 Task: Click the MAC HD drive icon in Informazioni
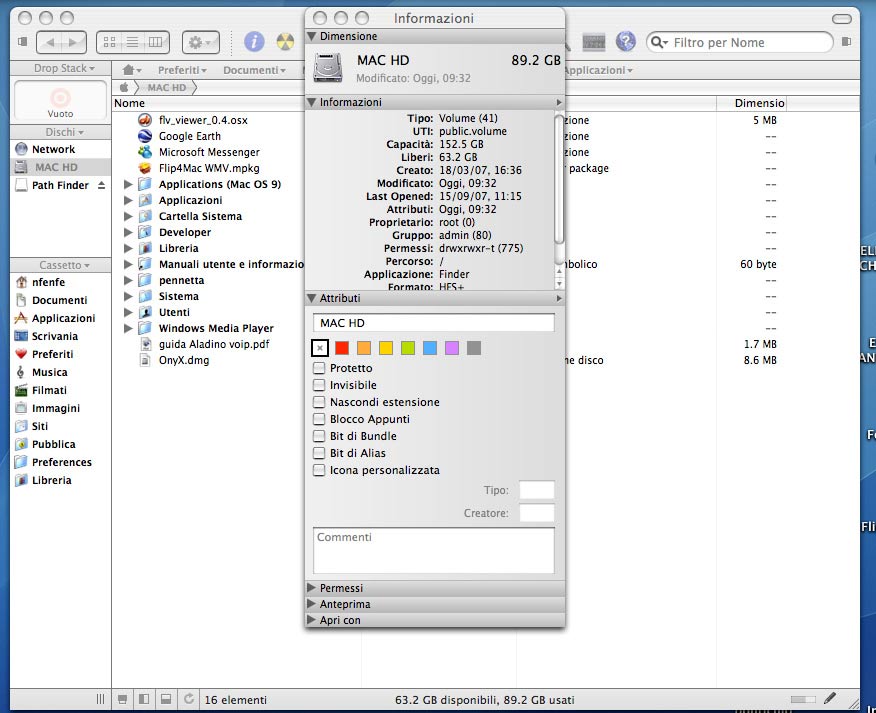[328, 68]
